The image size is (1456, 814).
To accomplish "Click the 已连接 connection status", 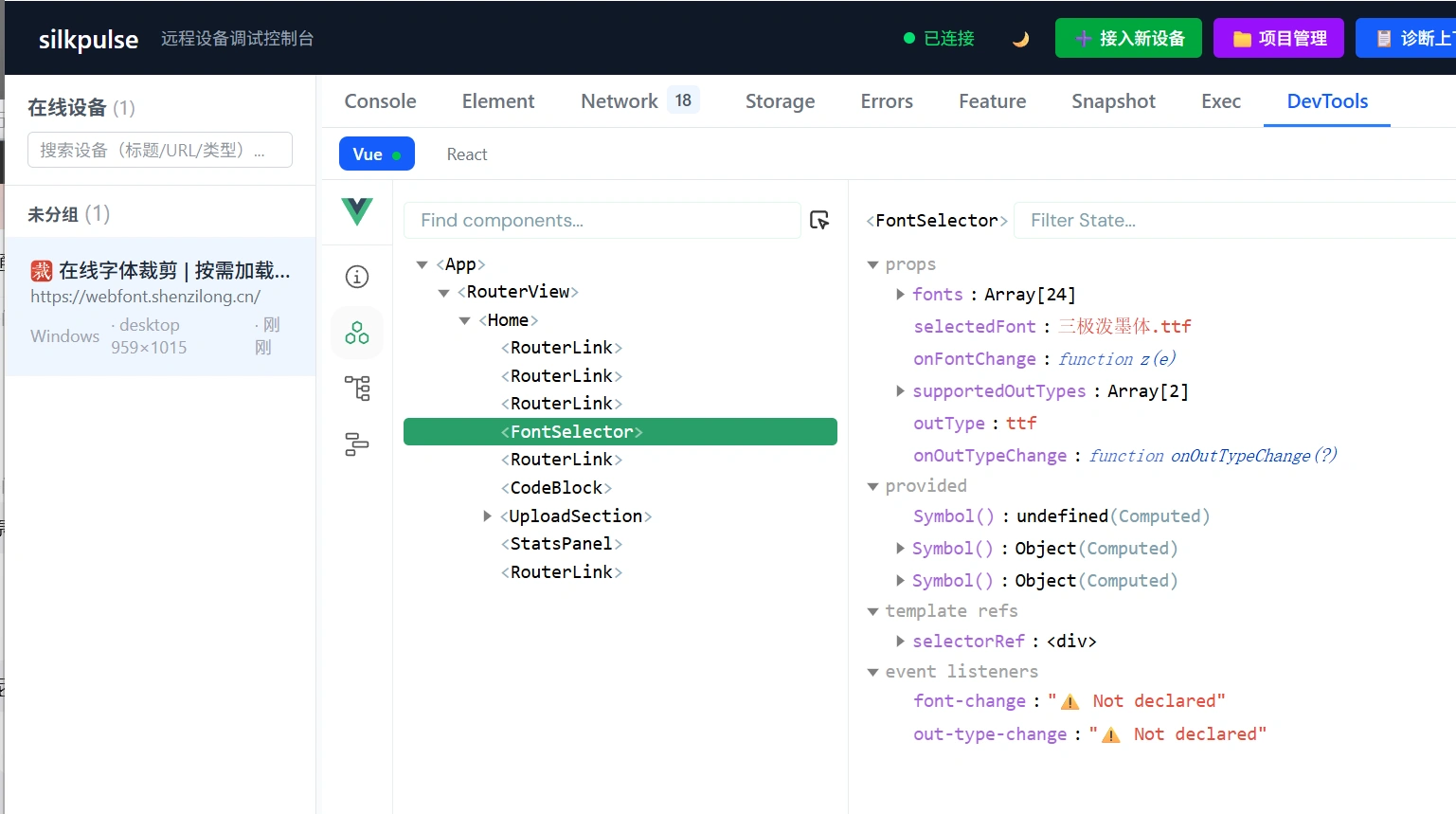I will (x=939, y=39).
